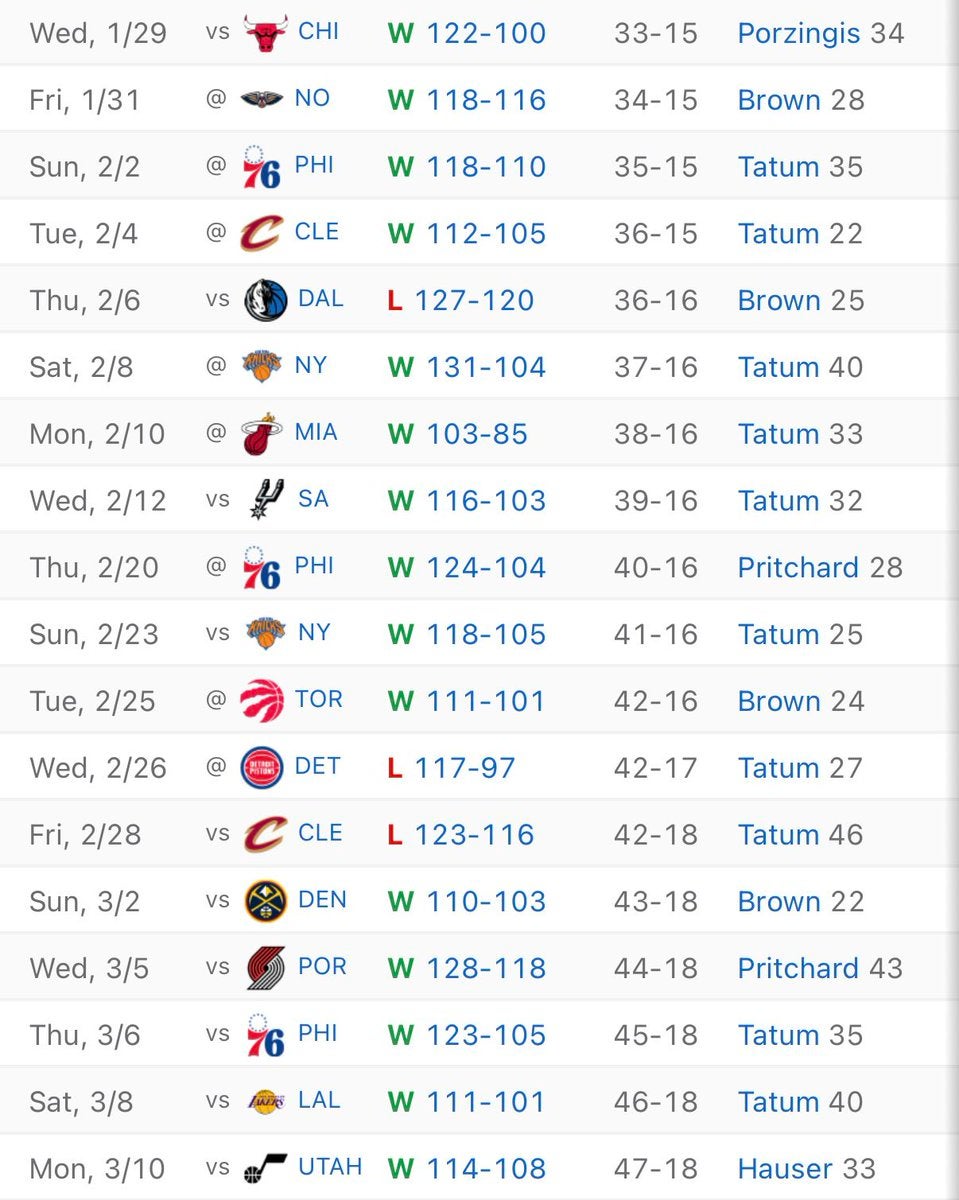Click the Utah Jazz logo

pos(265,1168)
